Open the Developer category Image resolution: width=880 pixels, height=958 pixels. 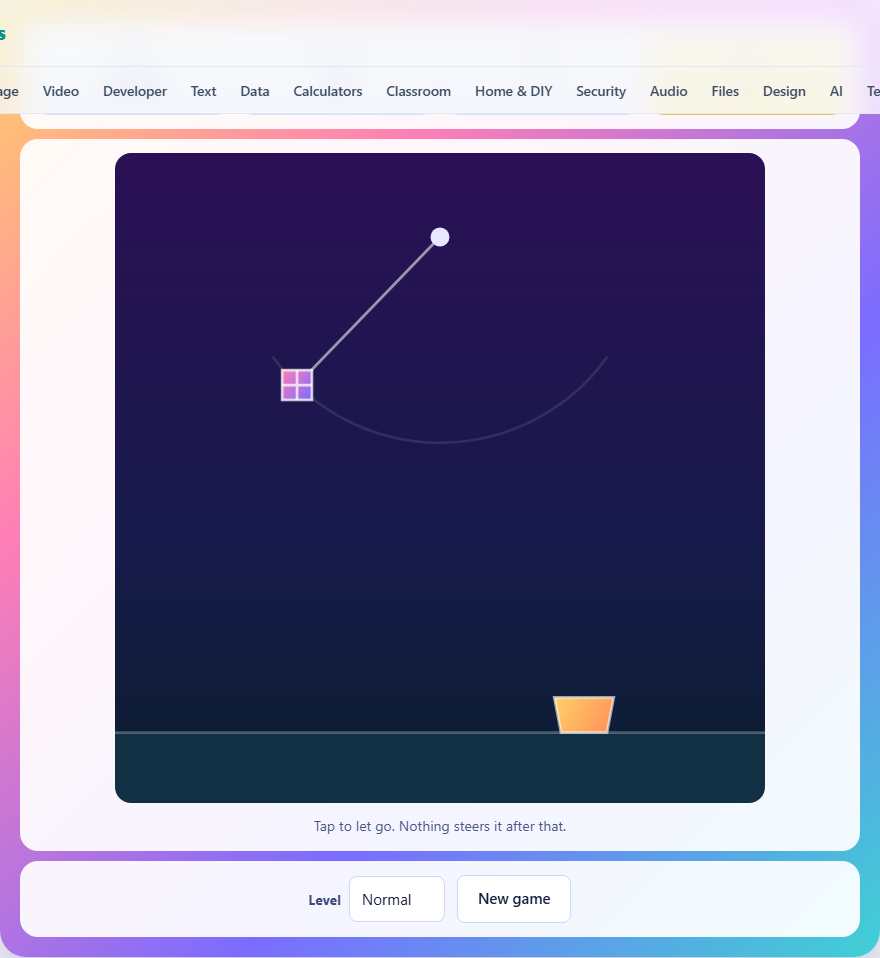point(134,91)
